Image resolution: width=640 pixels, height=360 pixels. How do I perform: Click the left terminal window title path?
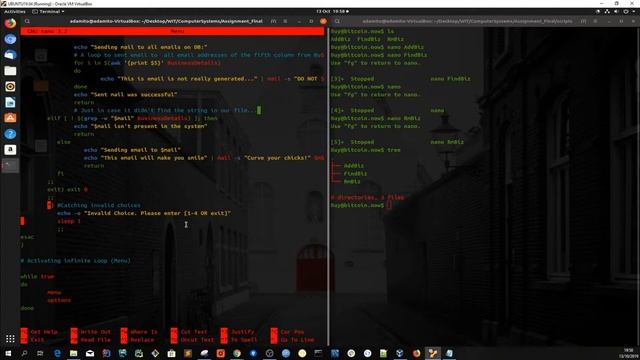pyautogui.click(x=166, y=21)
